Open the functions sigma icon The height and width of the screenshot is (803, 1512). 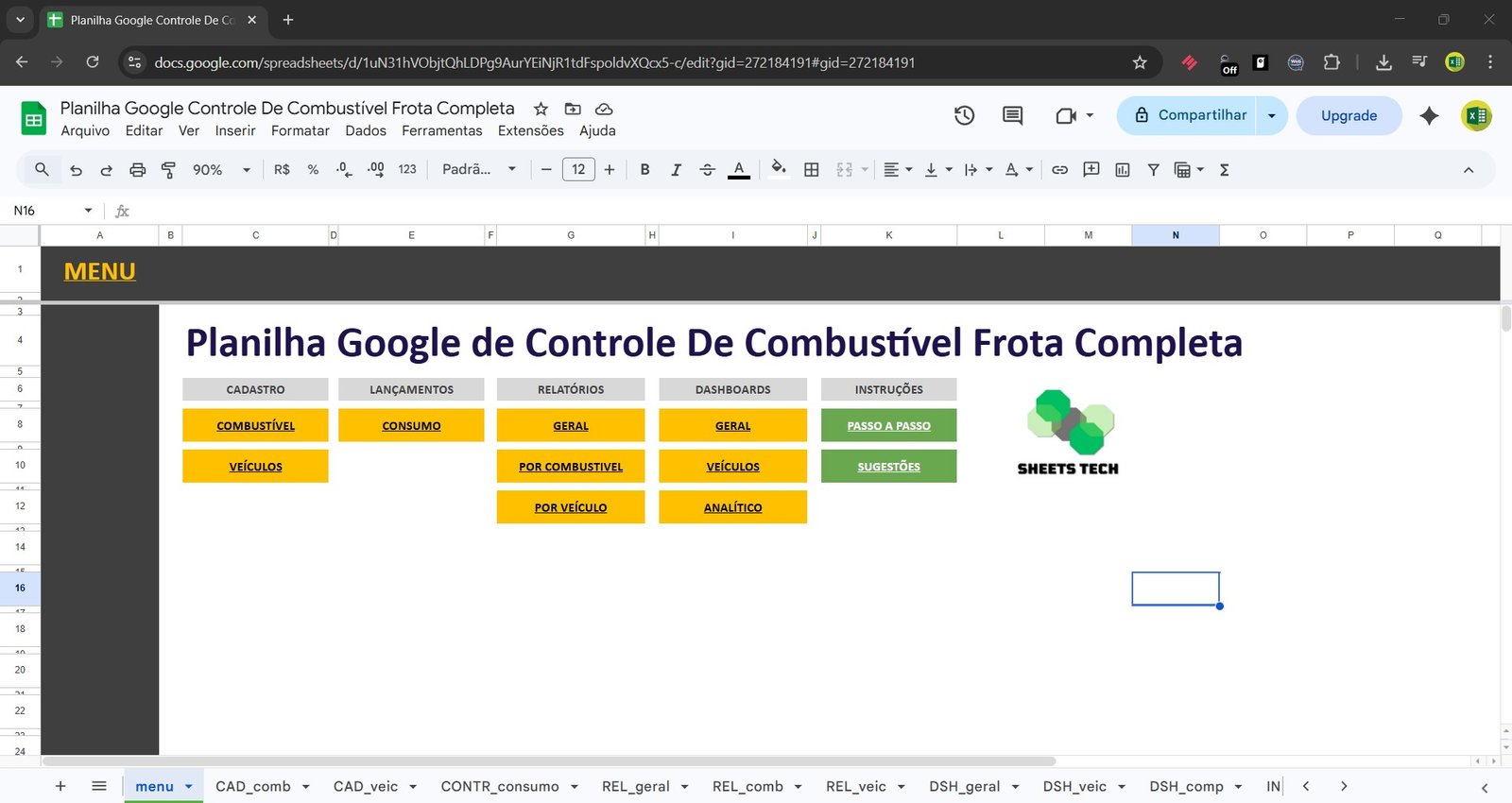tap(1224, 170)
